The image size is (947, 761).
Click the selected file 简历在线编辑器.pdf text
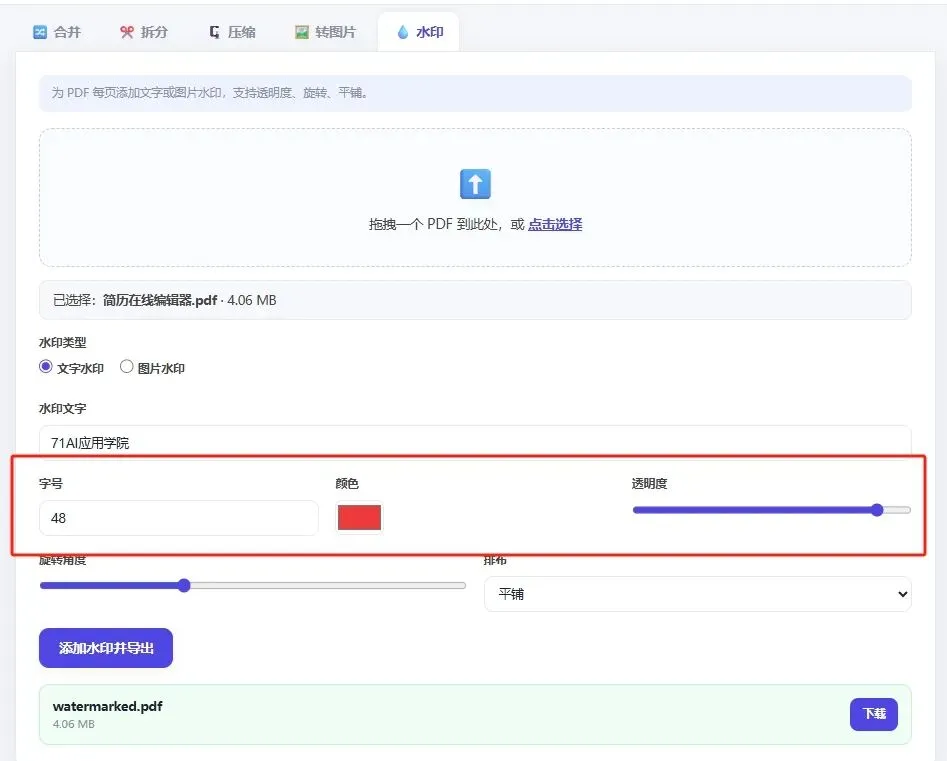click(160, 300)
